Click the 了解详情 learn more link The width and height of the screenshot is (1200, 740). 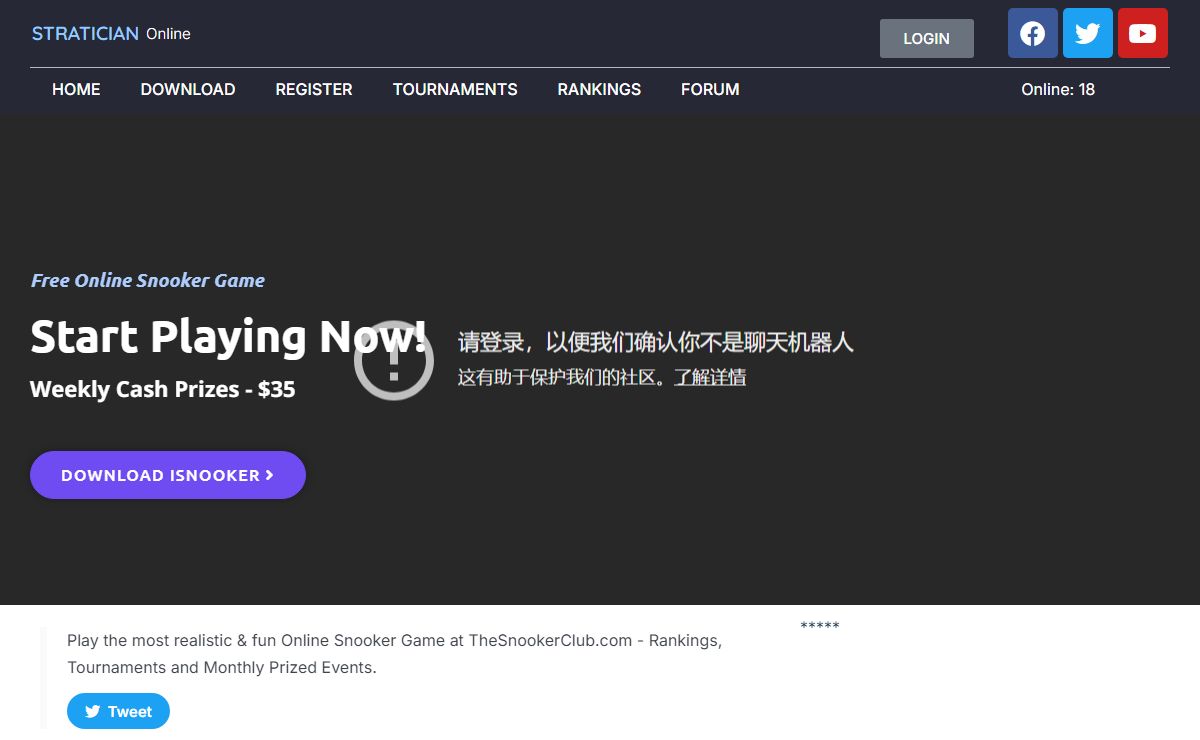(x=710, y=377)
